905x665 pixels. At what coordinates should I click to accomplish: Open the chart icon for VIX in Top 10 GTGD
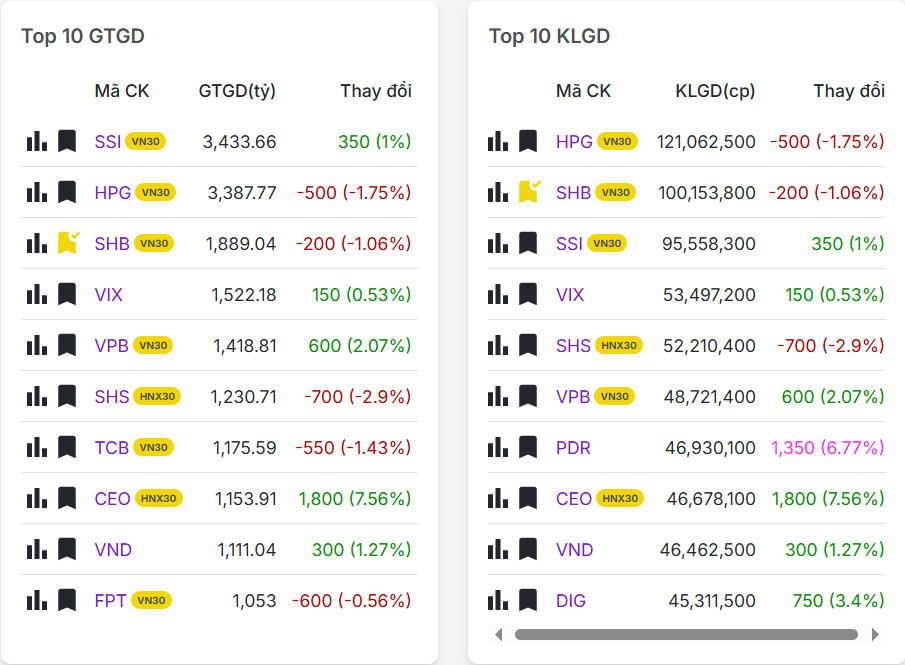coord(37,294)
